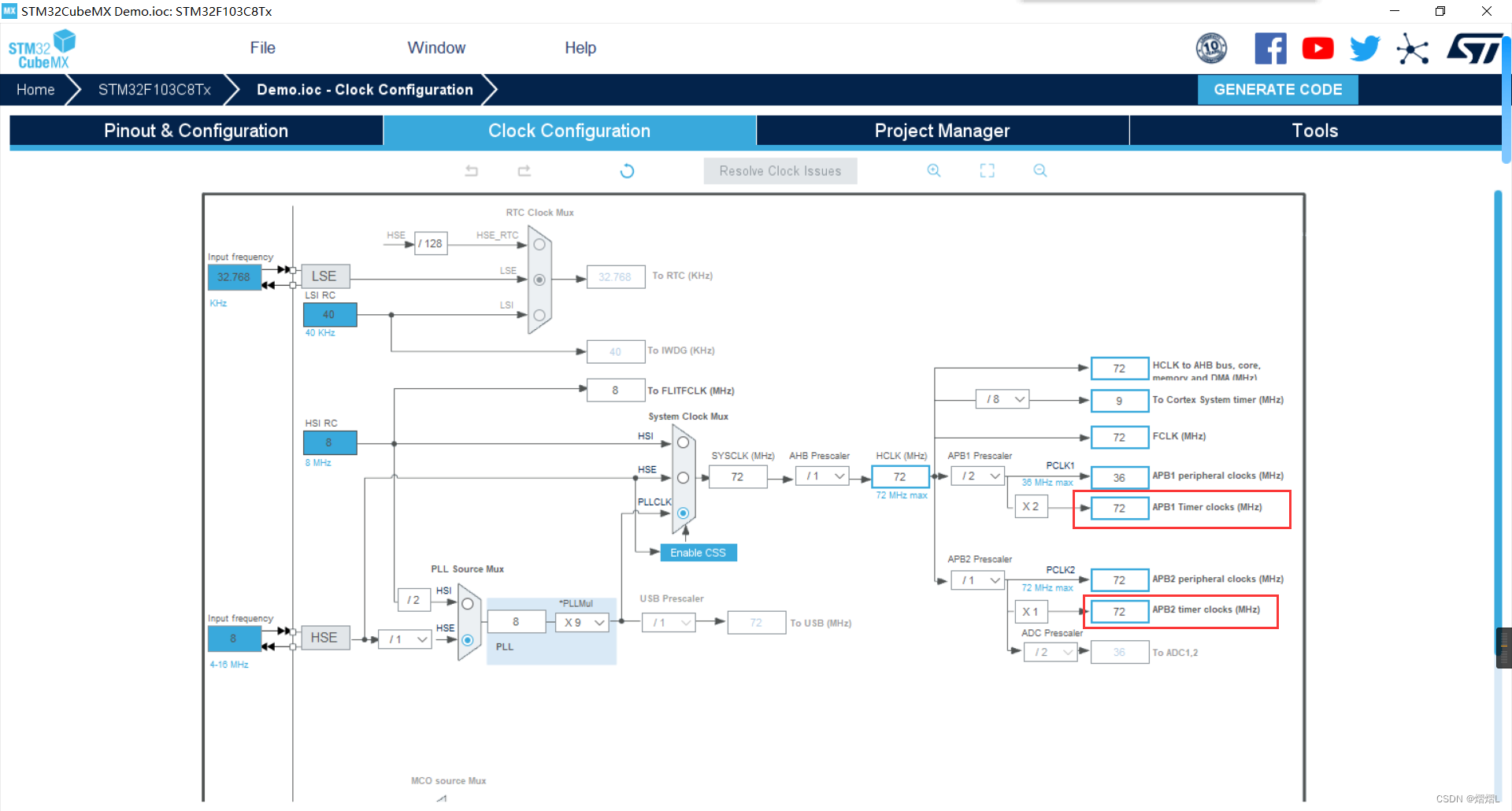Click the HSI RC 8 value box
Viewport: 1512px width, 811px height.
coord(329,443)
